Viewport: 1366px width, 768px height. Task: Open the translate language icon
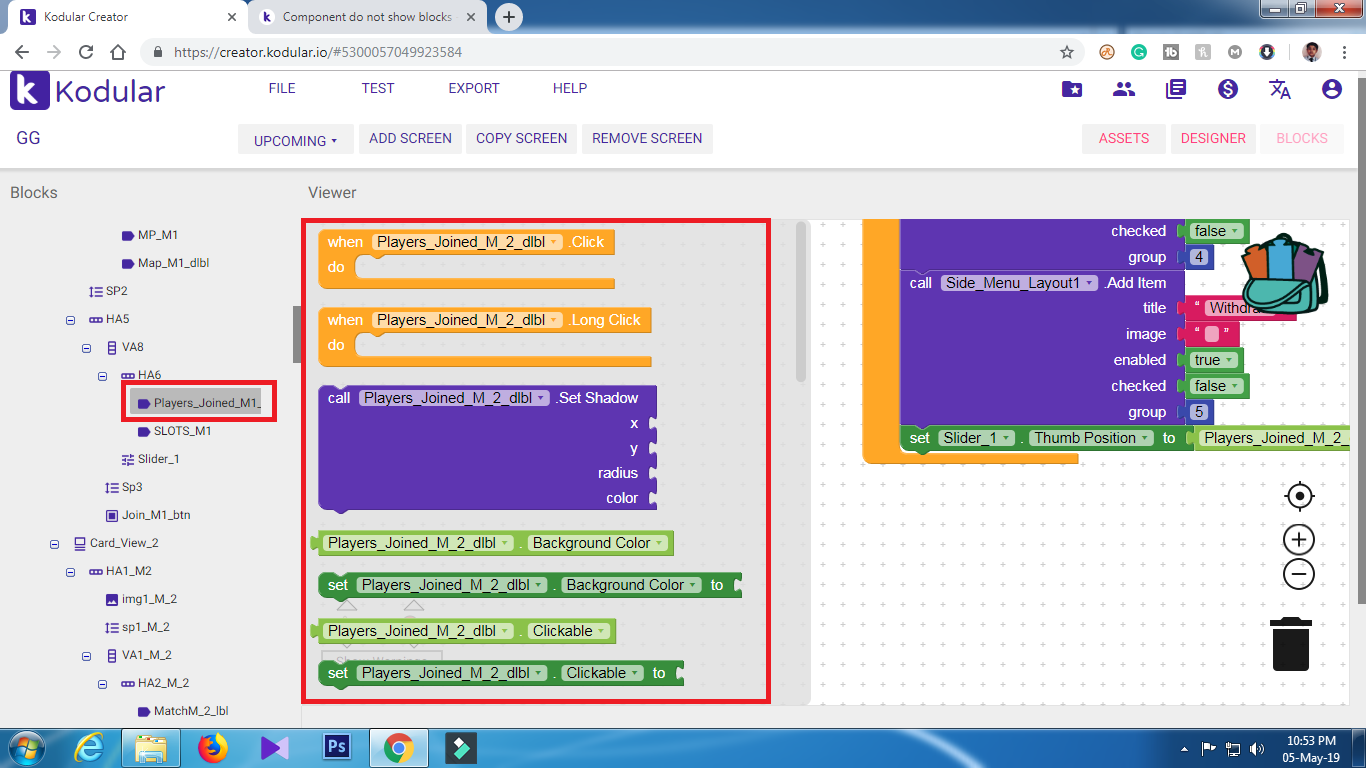click(1280, 89)
